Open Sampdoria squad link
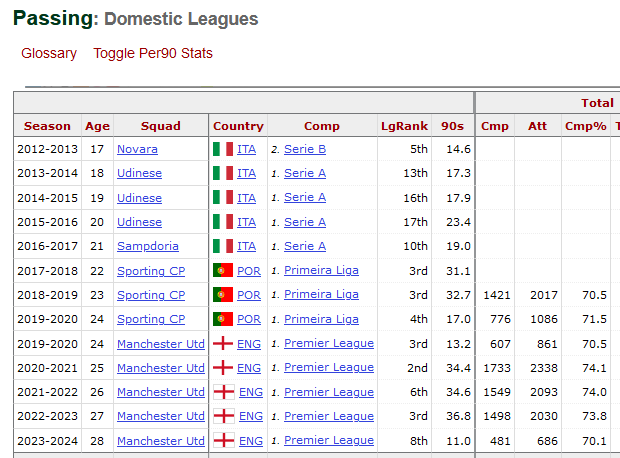620x458 pixels. click(x=148, y=246)
